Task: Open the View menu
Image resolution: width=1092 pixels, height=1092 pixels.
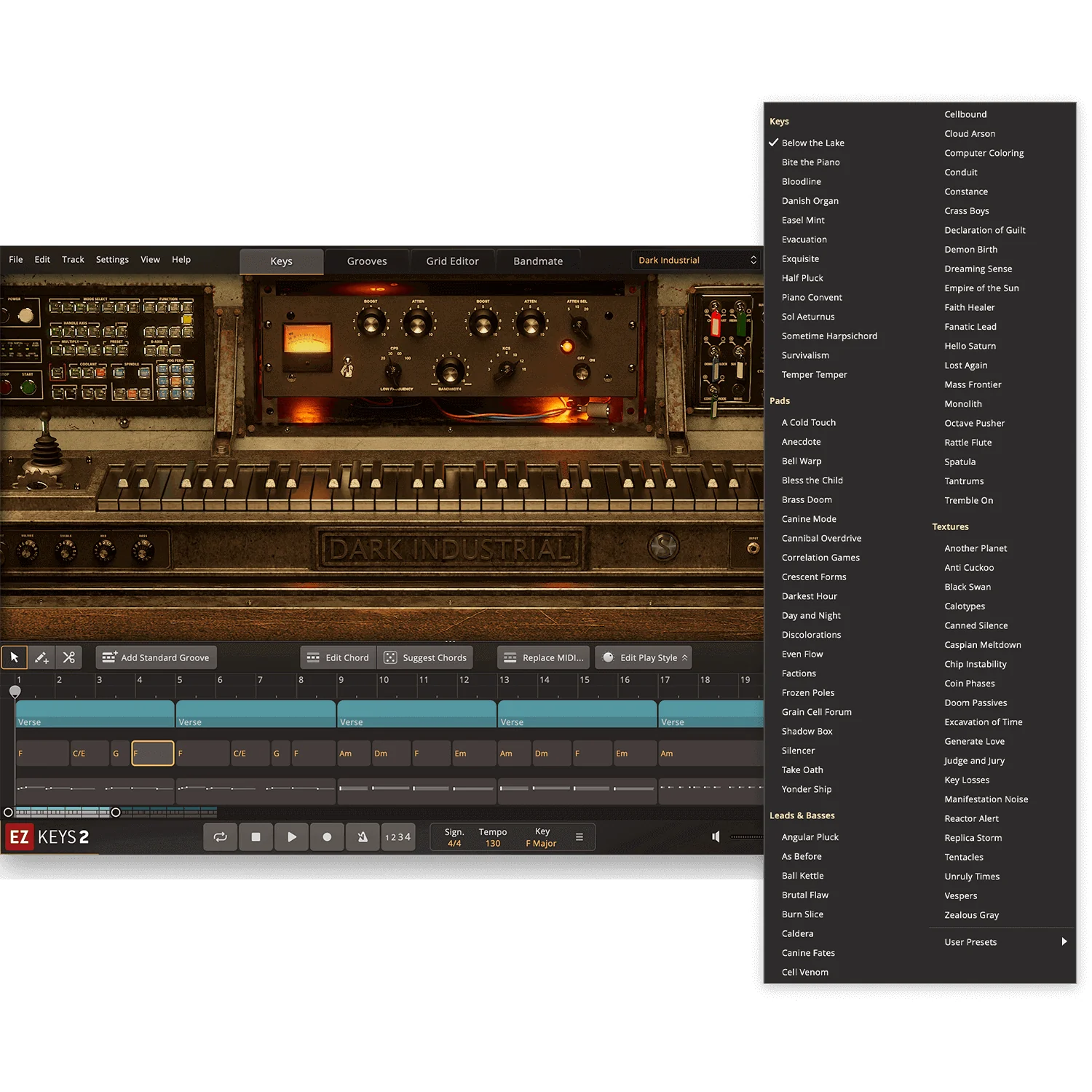Action: pyautogui.click(x=150, y=260)
